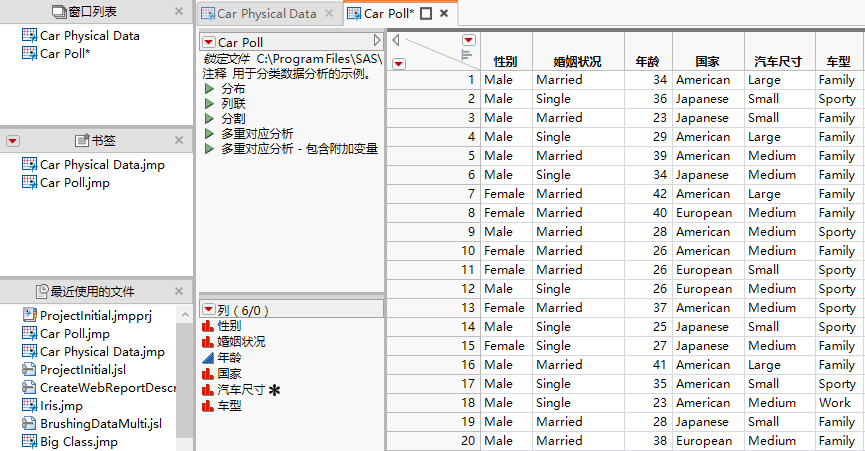
Task: Close the 书签 panel
Action: click(x=179, y=140)
